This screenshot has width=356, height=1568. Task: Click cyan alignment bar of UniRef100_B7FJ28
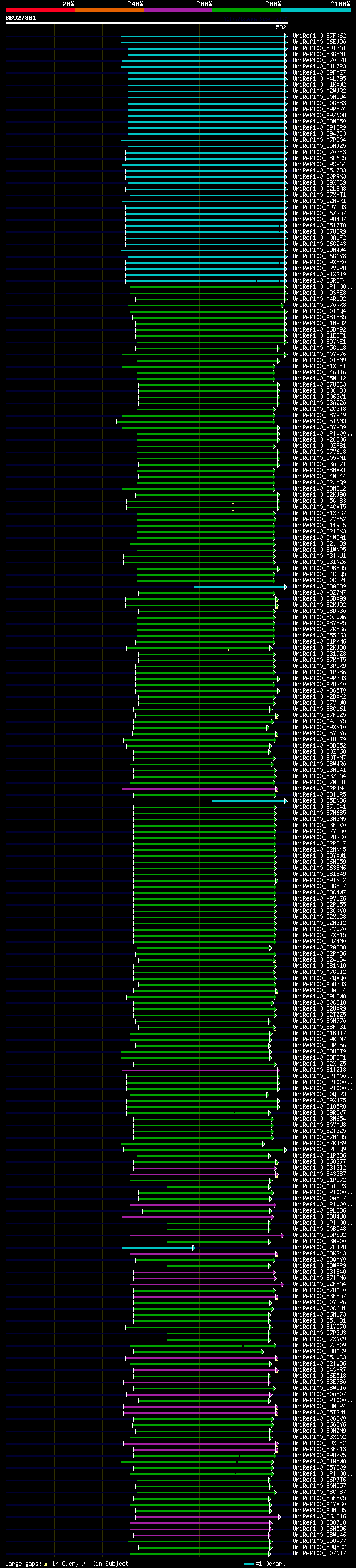click(x=158, y=1247)
